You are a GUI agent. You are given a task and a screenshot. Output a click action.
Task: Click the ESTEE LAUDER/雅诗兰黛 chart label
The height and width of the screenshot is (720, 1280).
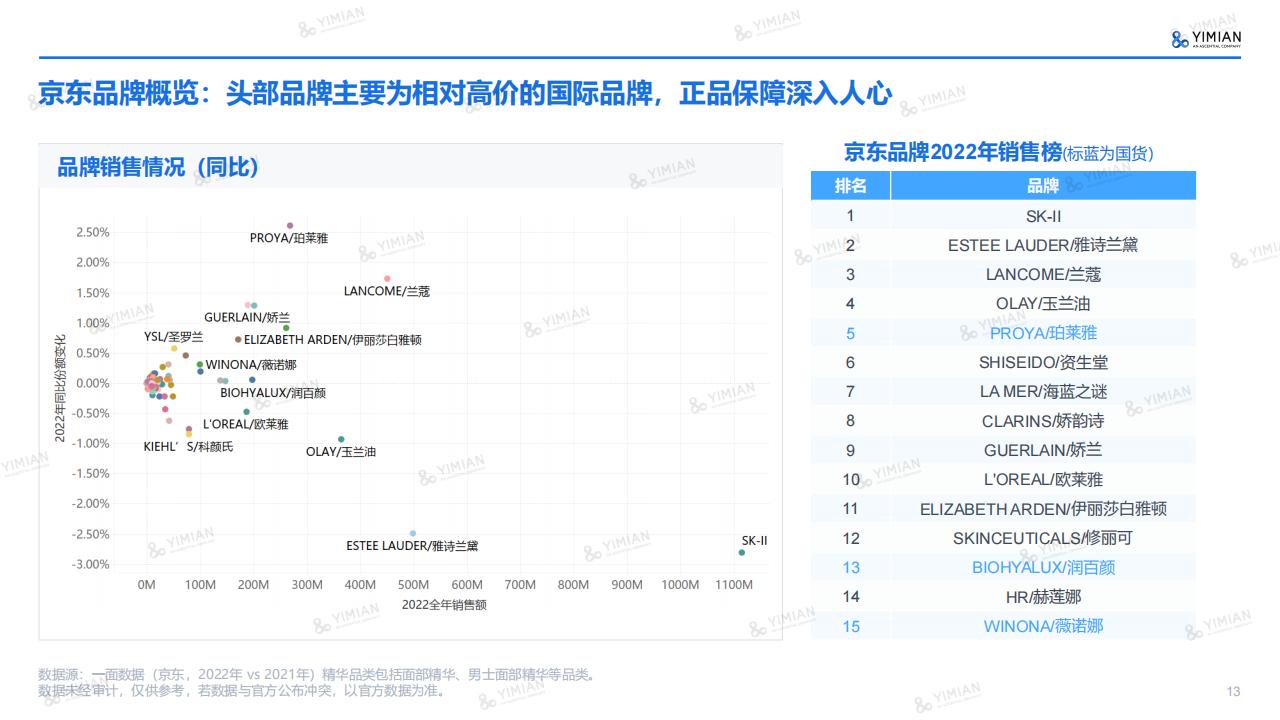click(x=412, y=546)
